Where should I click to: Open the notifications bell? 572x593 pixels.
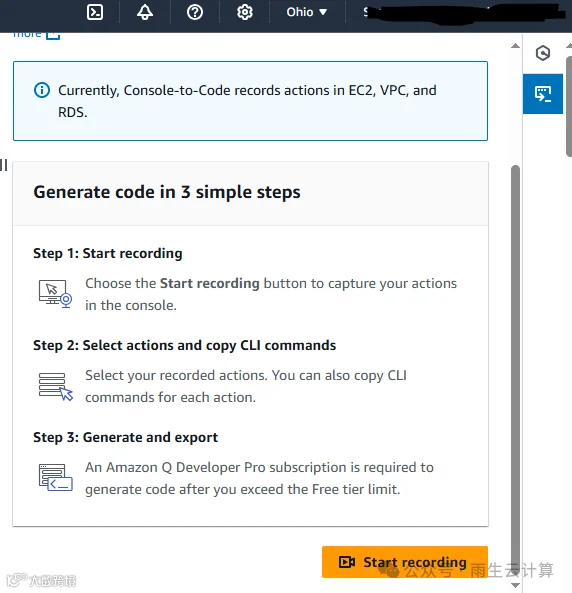[x=145, y=12]
